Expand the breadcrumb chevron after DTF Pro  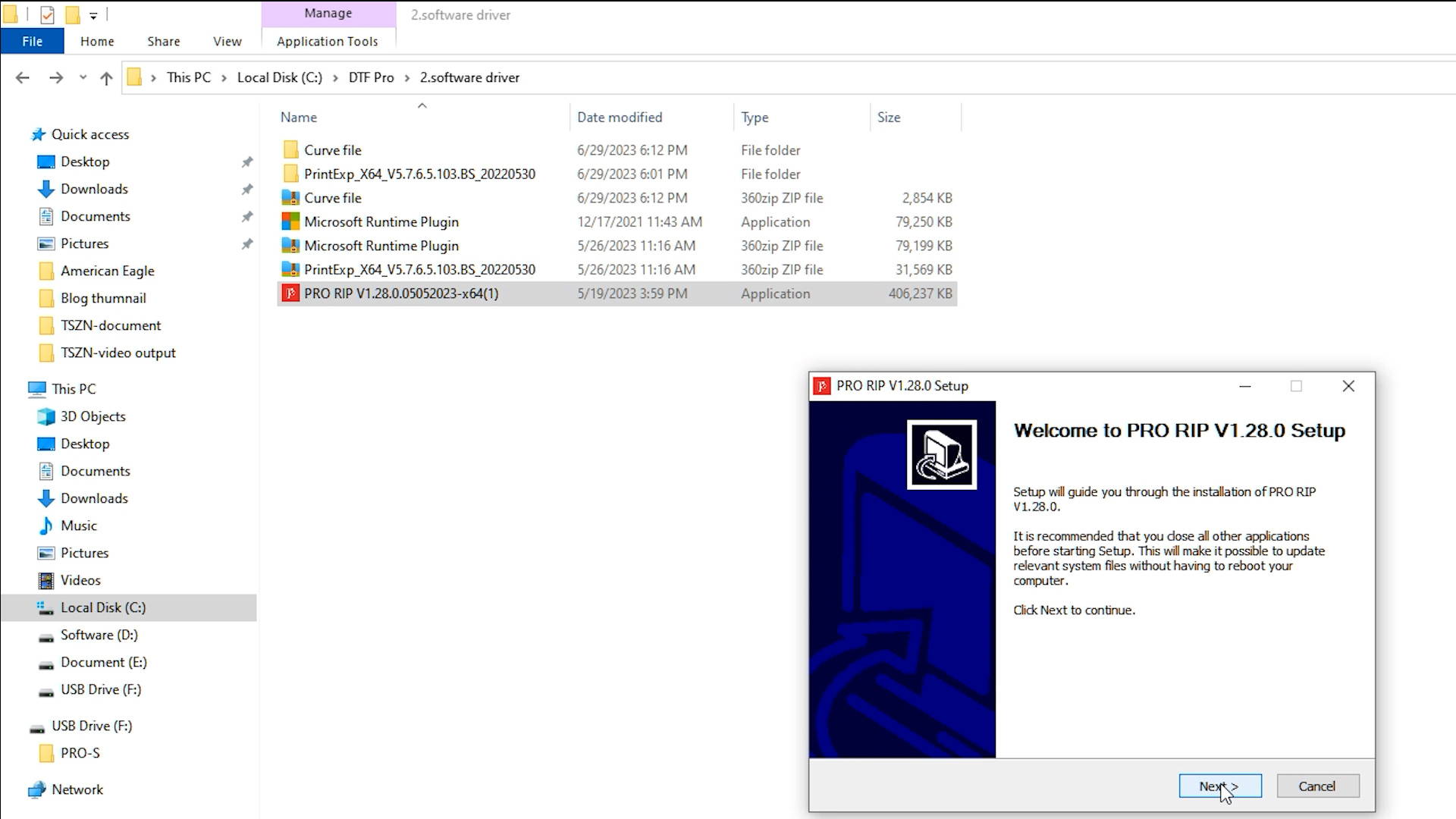[407, 77]
